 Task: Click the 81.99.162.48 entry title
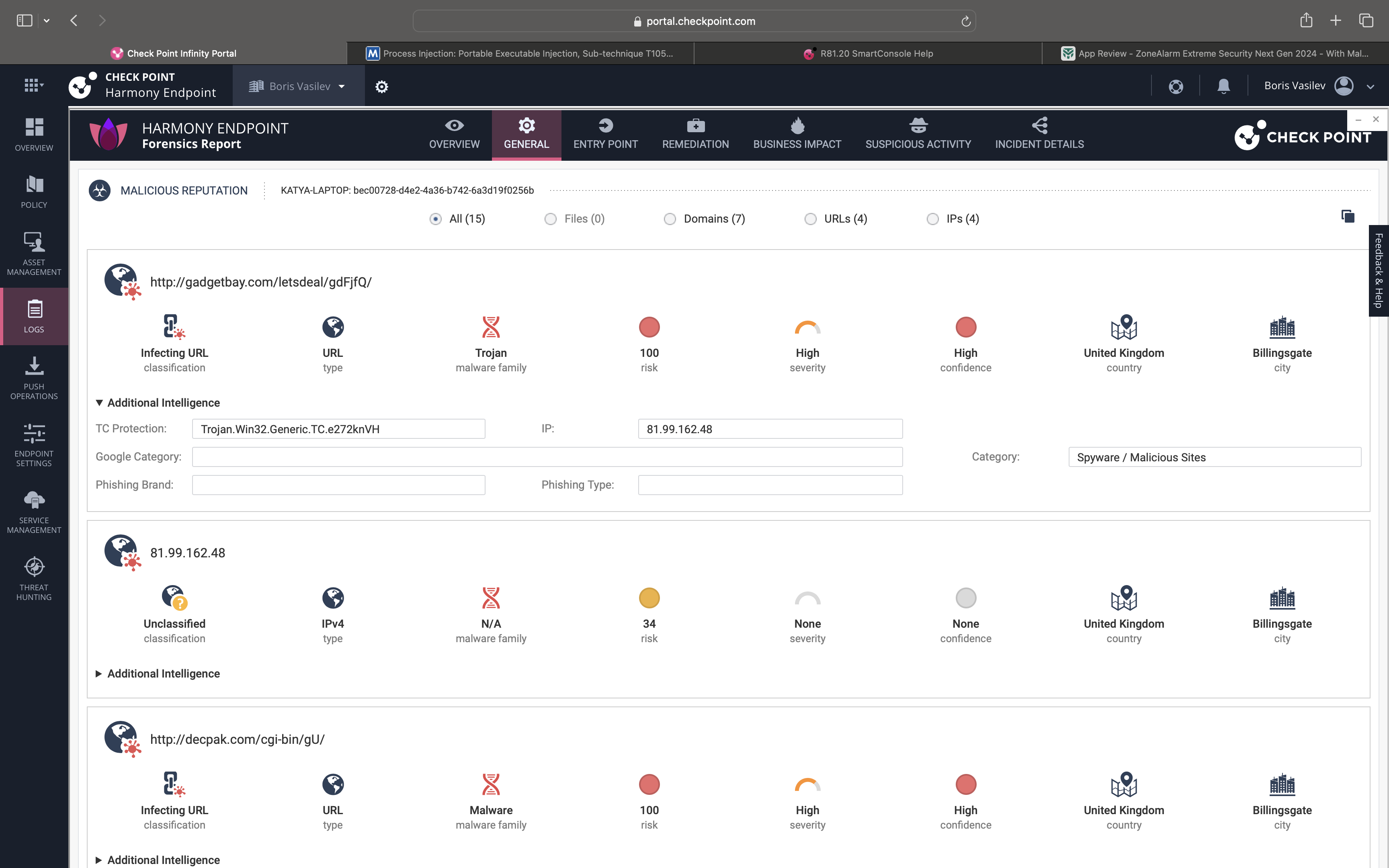(188, 553)
